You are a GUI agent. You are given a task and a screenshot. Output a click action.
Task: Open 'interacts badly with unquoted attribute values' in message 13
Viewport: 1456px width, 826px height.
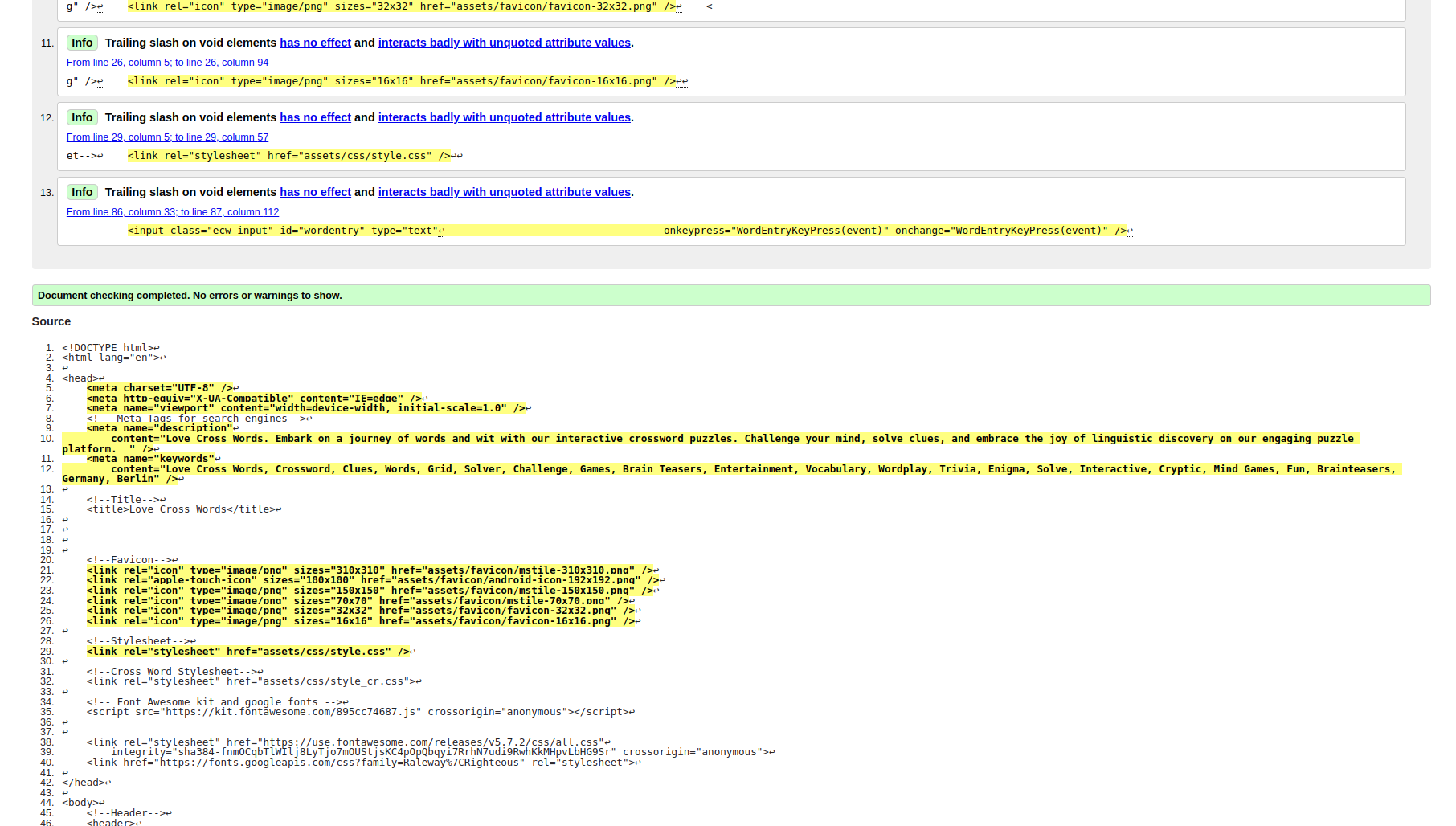[x=504, y=192]
